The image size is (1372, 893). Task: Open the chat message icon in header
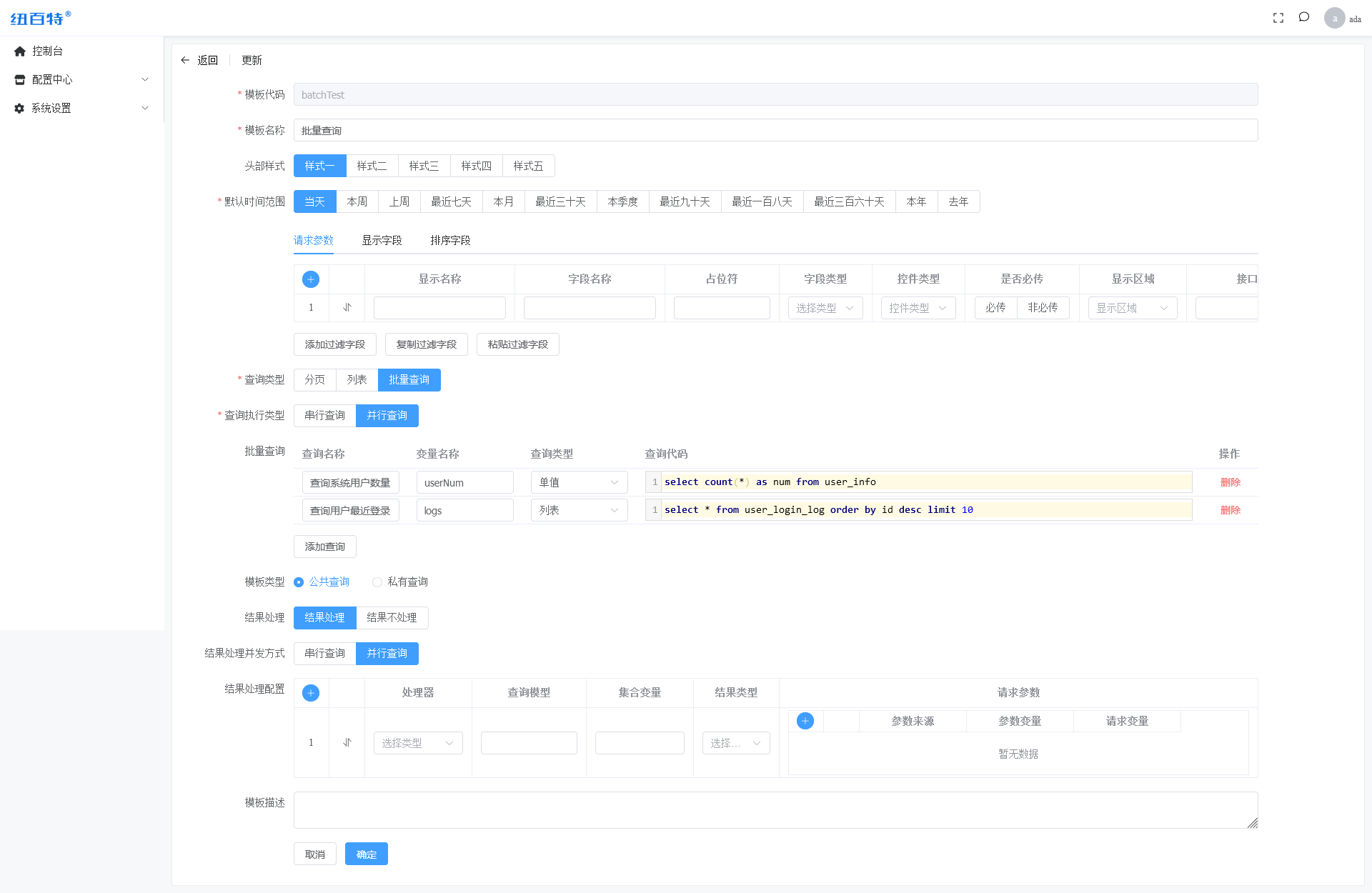point(1304,17)
